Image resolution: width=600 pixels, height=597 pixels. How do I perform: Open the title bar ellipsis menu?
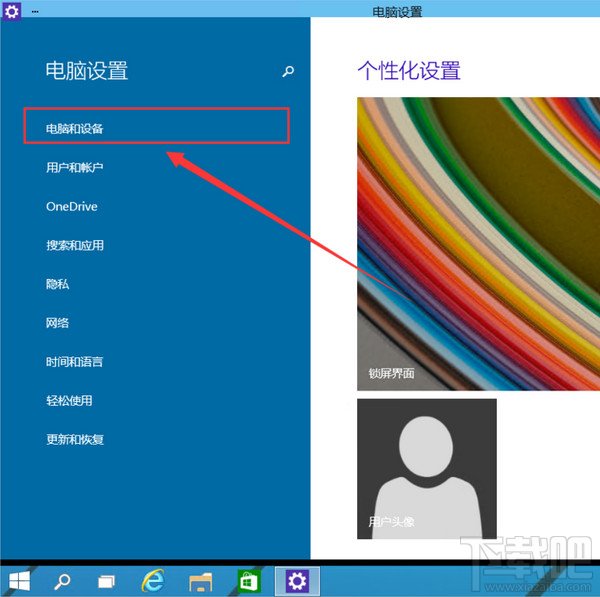[x=35, y=11]
